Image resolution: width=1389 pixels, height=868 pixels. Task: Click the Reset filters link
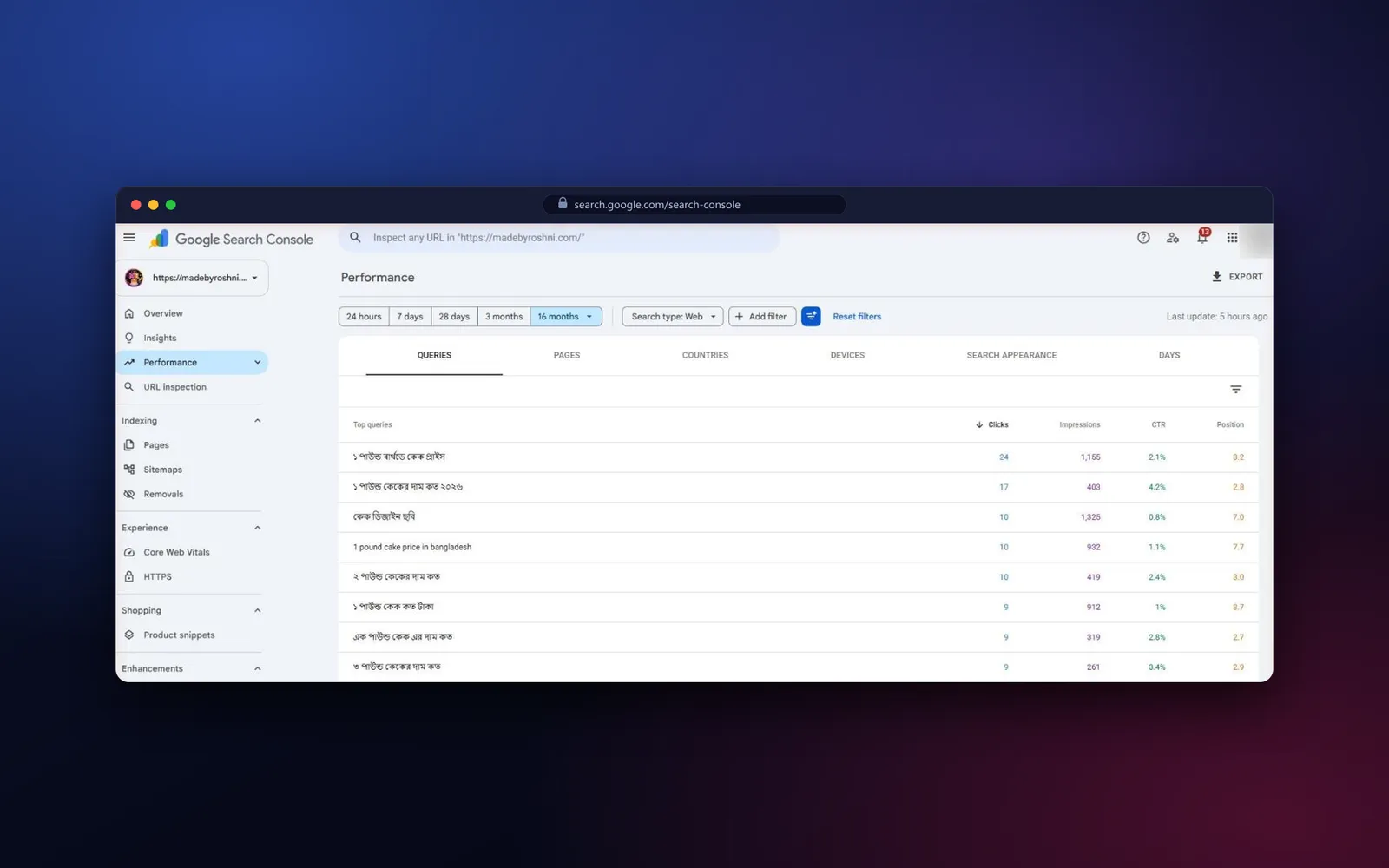857,317
